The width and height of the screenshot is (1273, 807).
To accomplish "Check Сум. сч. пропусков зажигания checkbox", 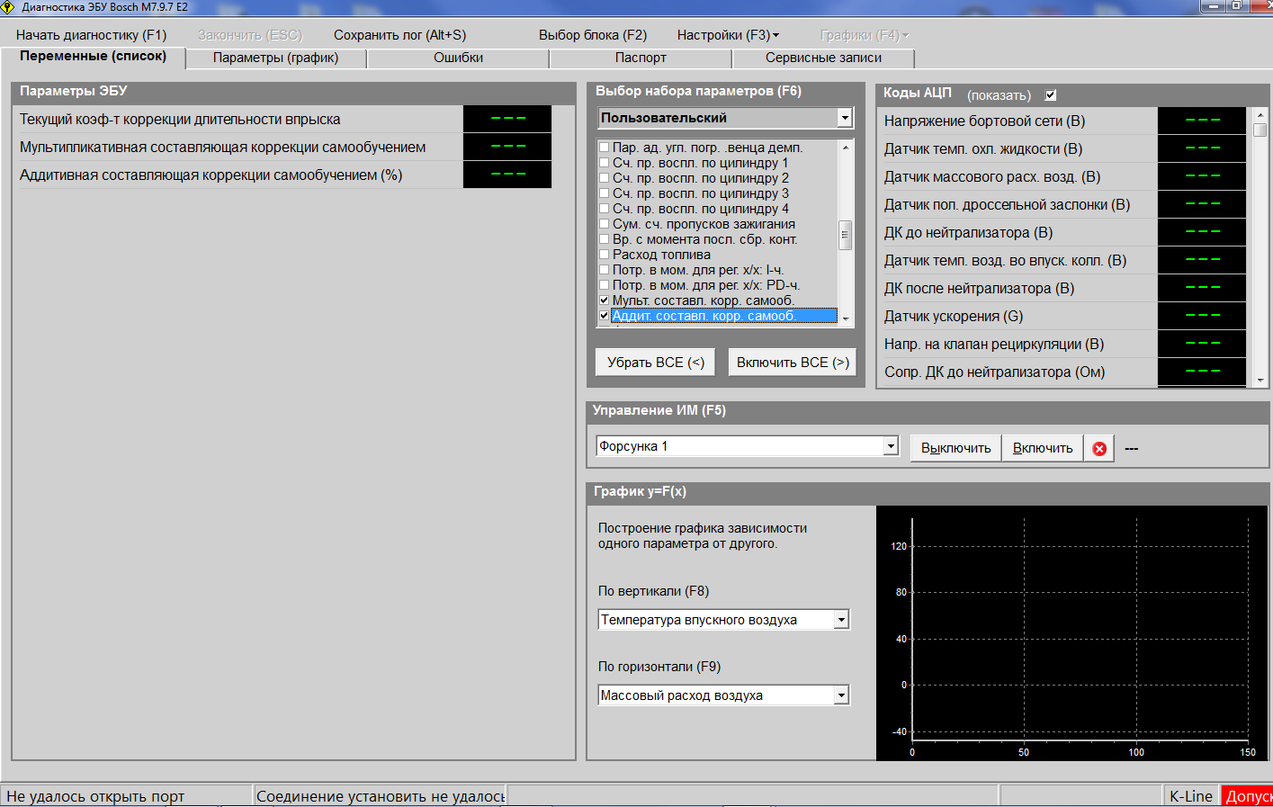I will (x=603, y=224).
